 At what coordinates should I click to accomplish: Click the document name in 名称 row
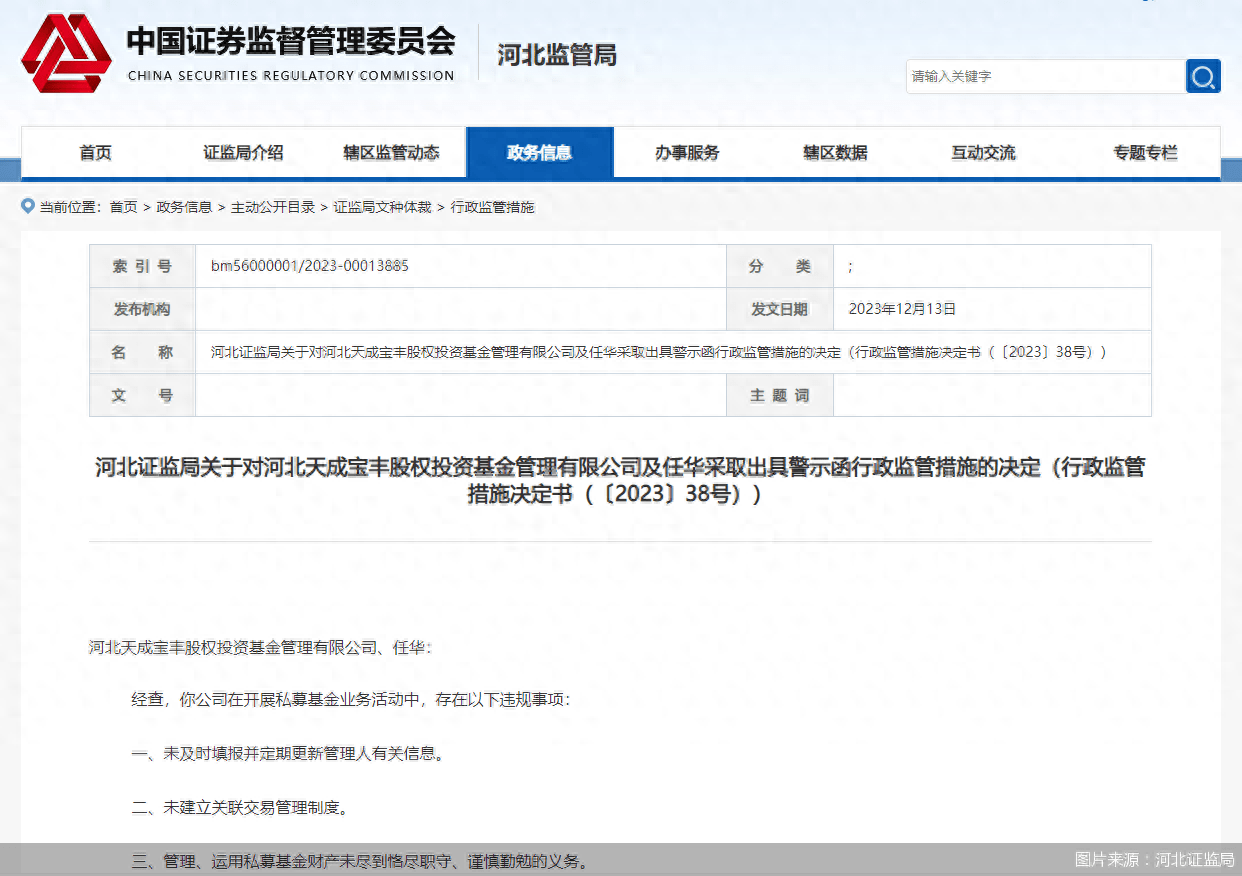[659, 352]
